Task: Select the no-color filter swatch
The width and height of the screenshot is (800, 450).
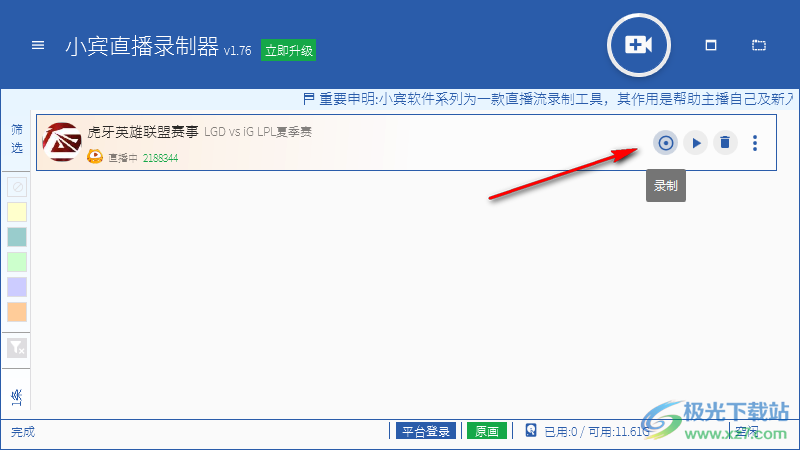Action: click(x=17, y=187)
